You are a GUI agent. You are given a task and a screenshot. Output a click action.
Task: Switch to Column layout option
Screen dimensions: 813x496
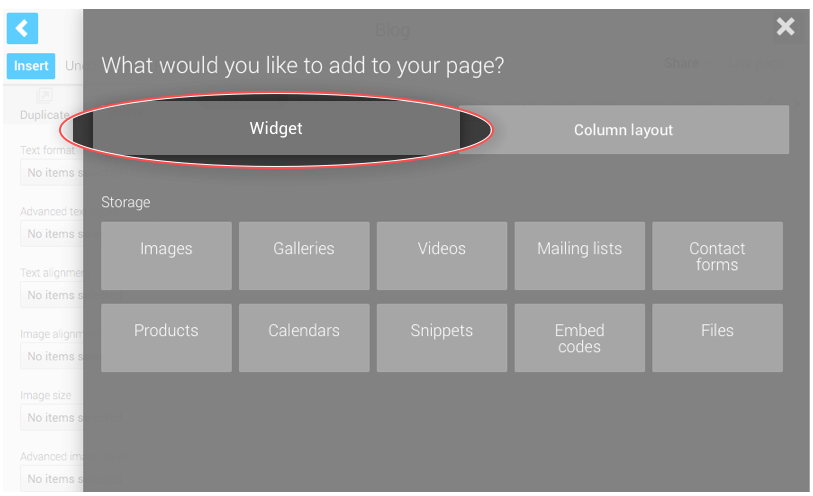[x=623, y=130]
